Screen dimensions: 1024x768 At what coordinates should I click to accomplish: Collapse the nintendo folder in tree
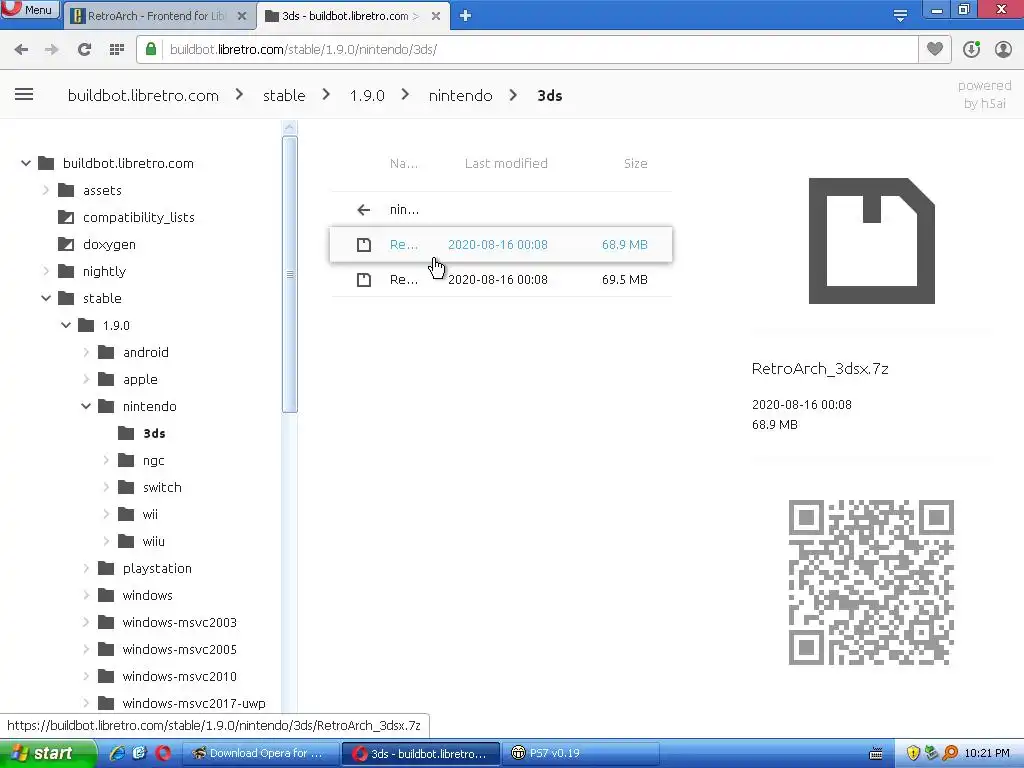pos(86,406)
